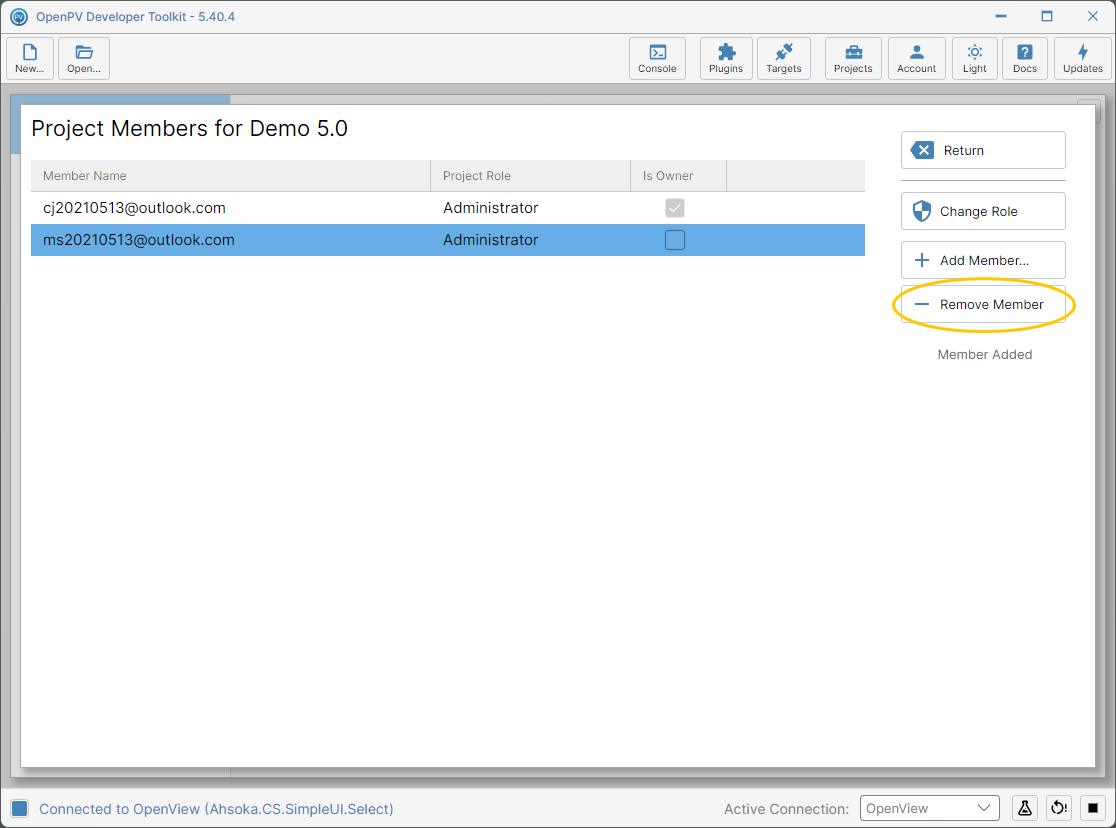Viewport: 1116px width, 828px height.
Task: Open the Plugins puzzle-piece icon
Action: (726, 58)
